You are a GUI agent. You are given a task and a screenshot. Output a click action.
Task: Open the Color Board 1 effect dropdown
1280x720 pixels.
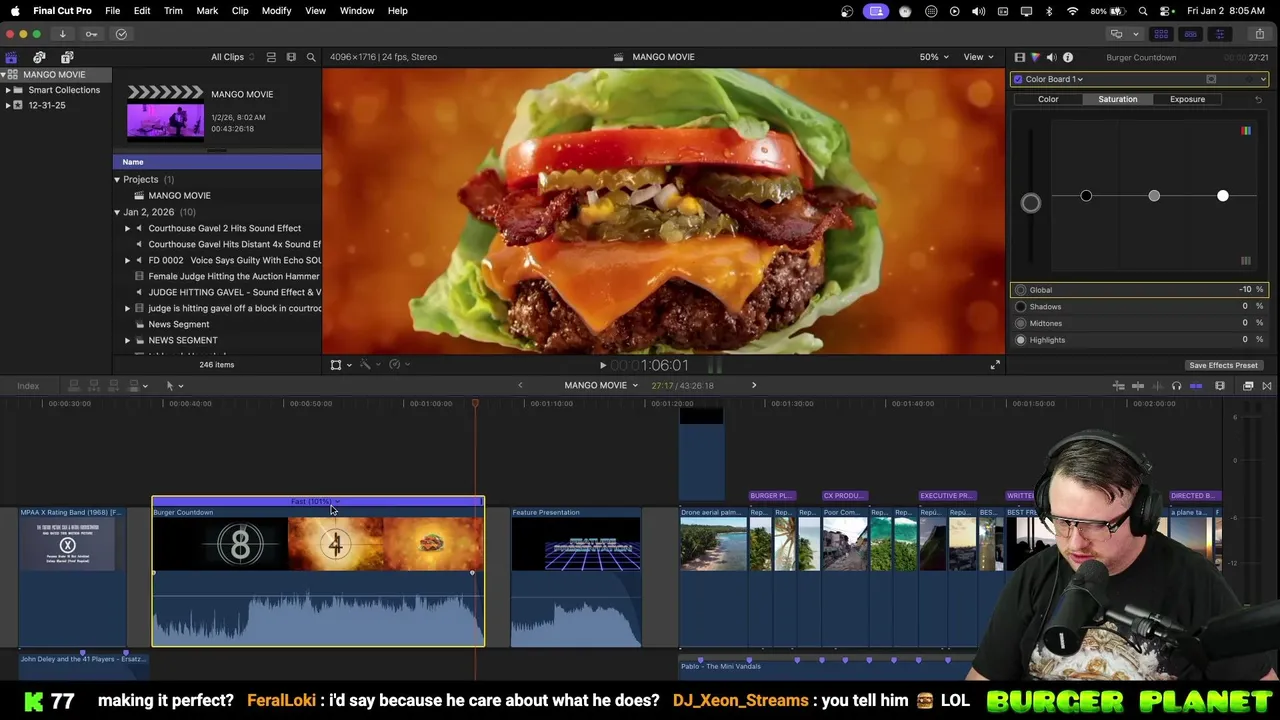coord(1054,79)
